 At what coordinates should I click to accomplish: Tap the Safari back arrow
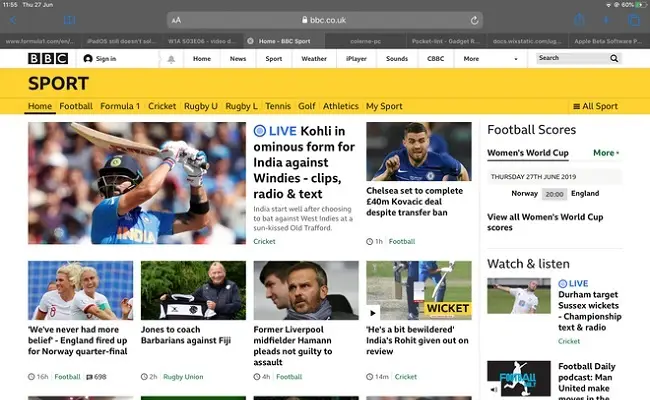pyautogui.click(x=13, y=20)
